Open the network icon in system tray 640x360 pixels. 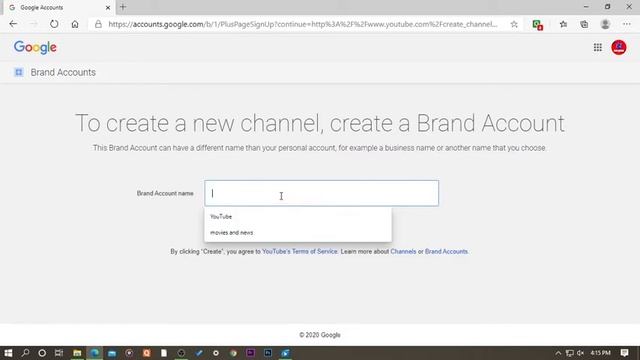[x=569, y=353]
